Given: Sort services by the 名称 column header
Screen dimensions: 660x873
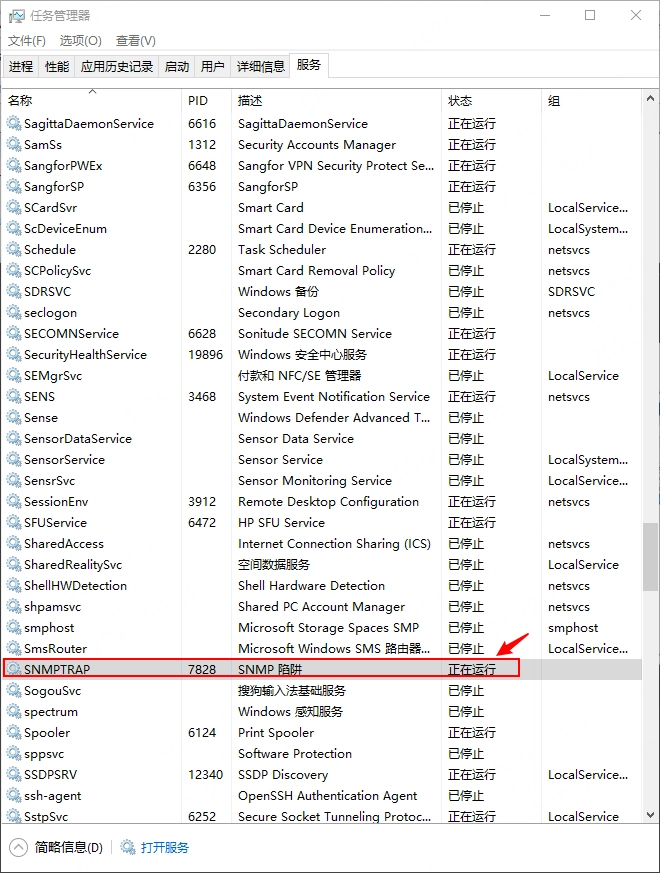Looking at the screenshot, I should click(20, 101).
